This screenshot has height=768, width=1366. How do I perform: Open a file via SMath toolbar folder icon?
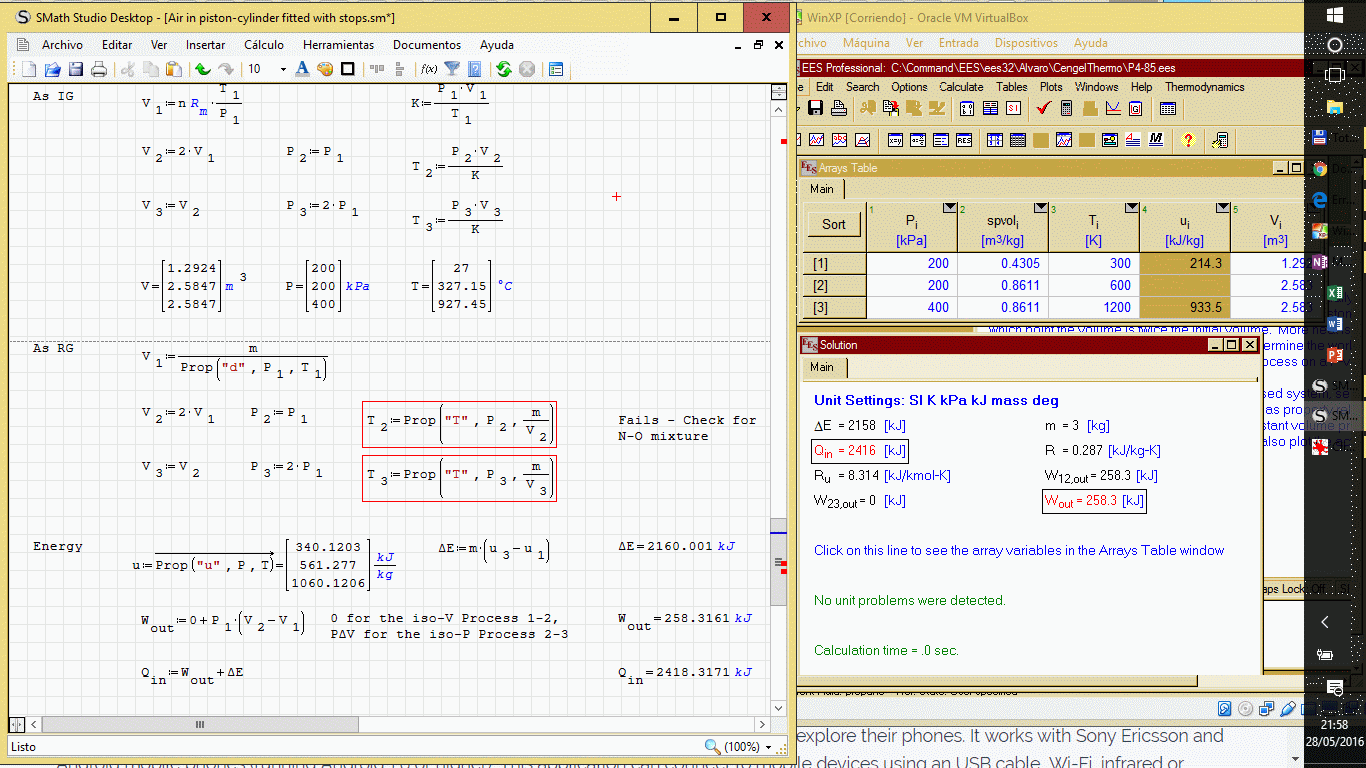[52, 69]
